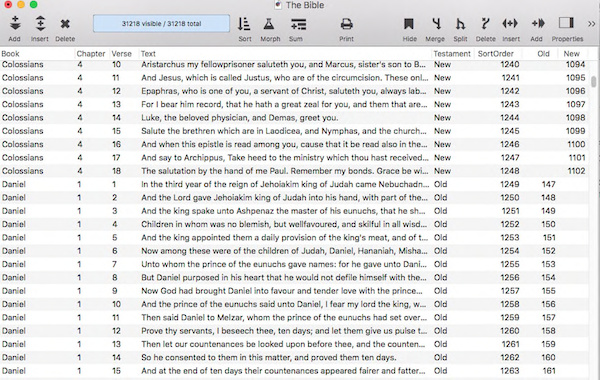Open the Morph flask tool
The width and height of the screenshot is (600, 380).
tap(269, 24)
